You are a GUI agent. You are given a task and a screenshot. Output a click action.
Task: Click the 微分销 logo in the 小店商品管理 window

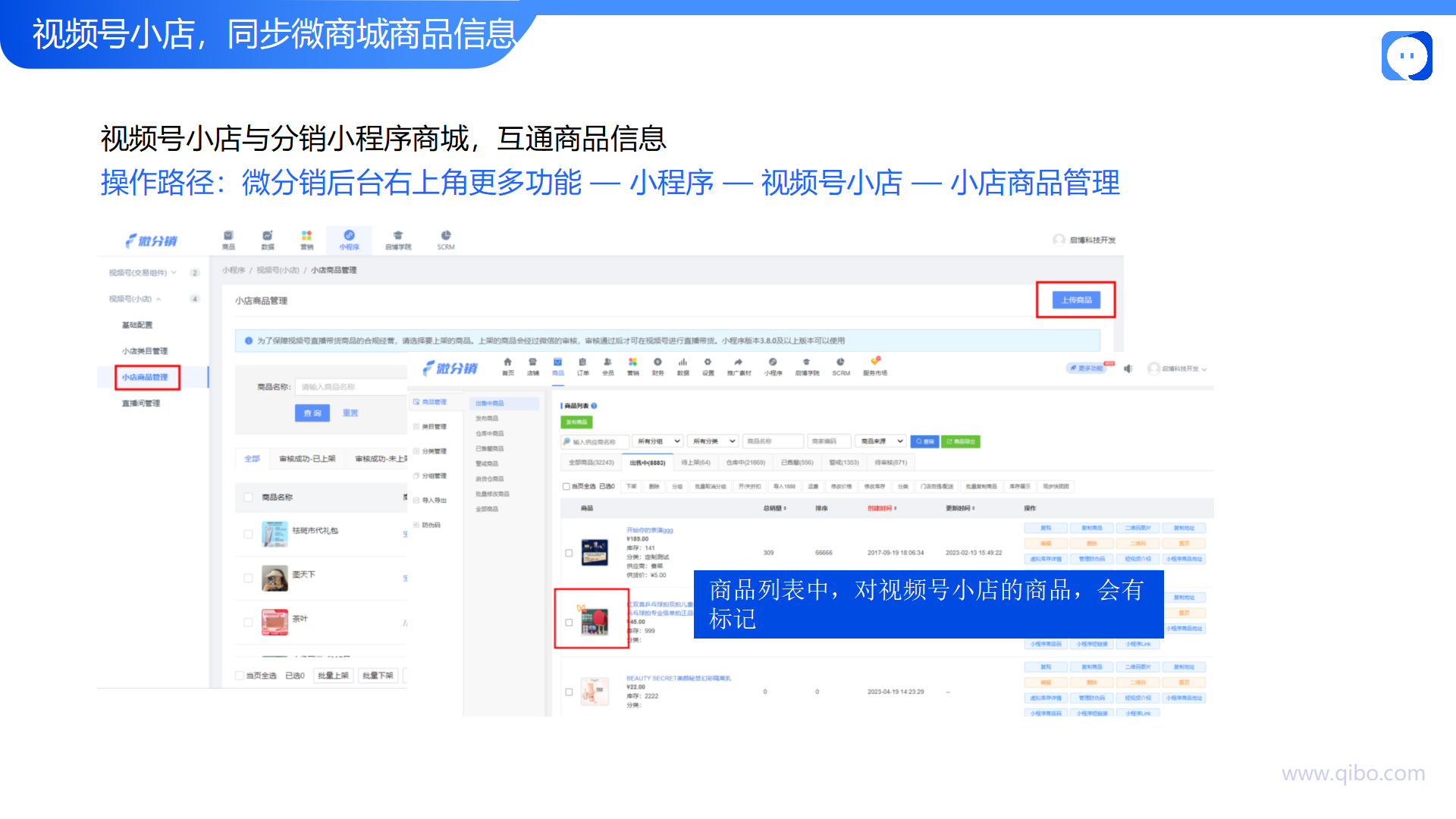[x=152, y=240]
